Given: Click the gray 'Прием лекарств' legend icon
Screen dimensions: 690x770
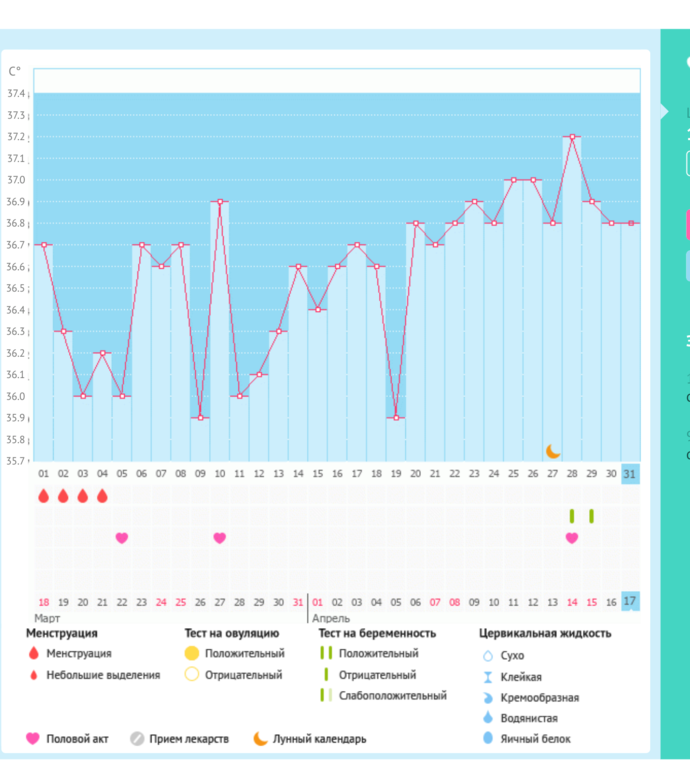Looking at the screenshot, I should (x=136, y=739).
